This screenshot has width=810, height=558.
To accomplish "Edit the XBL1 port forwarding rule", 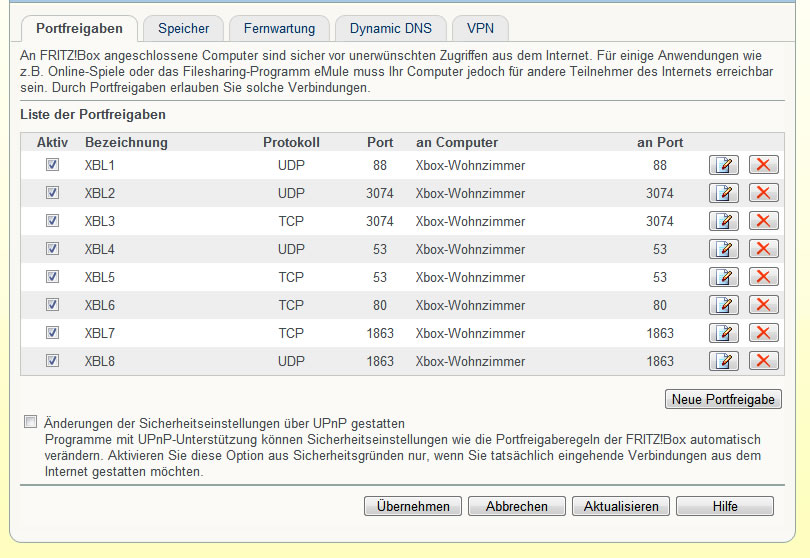I will click(x=723, y=165).
